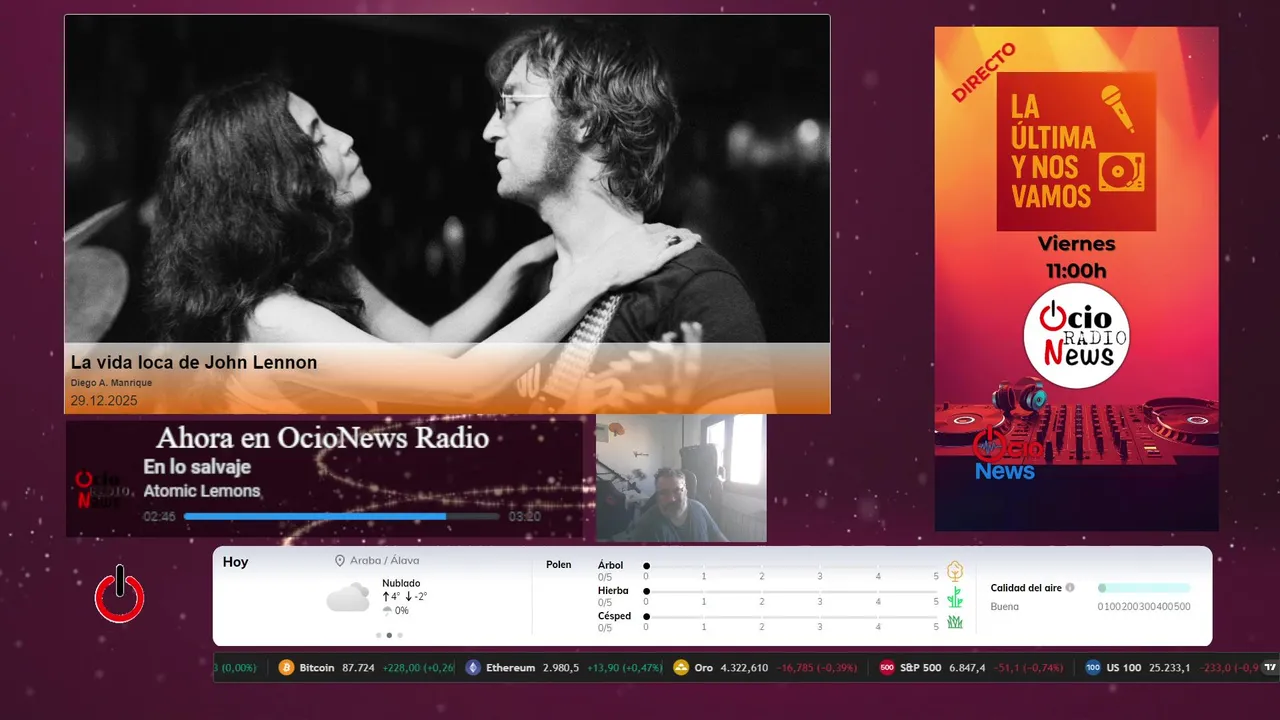This screenshot has height=720, width=1280.
Task: Click the cloudy weather icon
Action: pyautogui.click(x=348, y=598)
